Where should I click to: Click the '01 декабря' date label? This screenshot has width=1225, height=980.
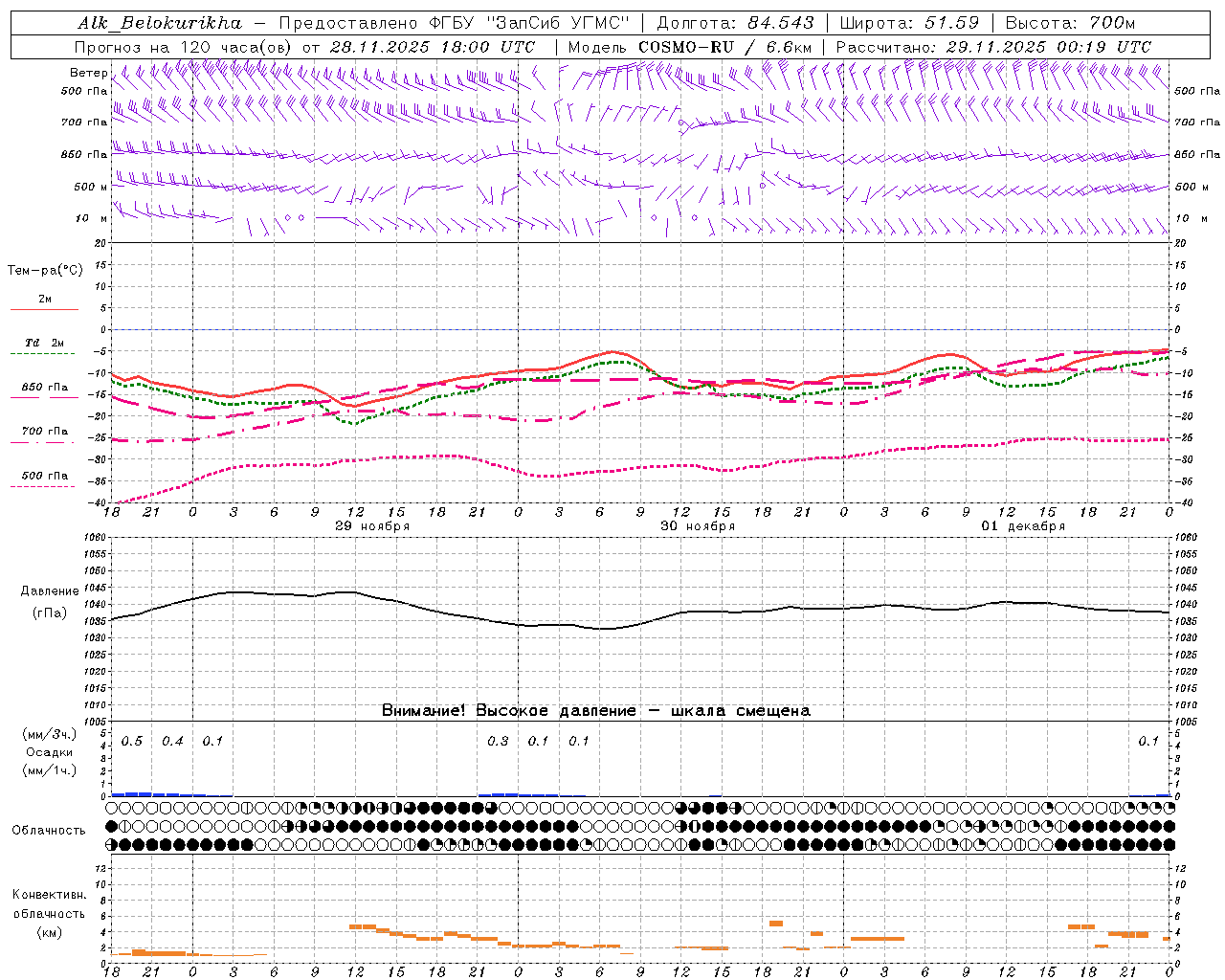[1023, 526]
